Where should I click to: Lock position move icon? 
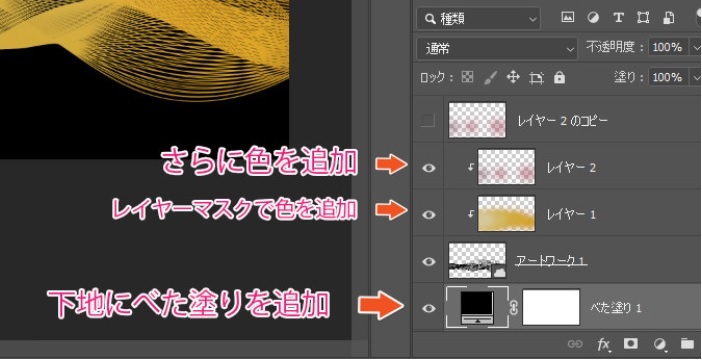point(513,77)
